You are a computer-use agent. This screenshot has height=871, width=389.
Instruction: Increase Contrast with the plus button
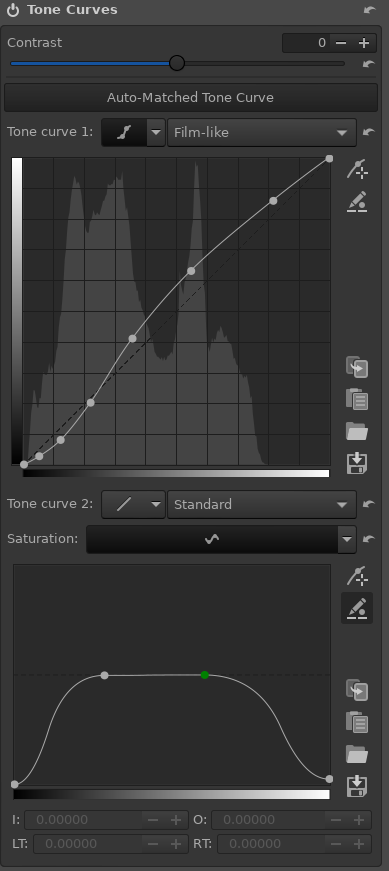(363, 43)
